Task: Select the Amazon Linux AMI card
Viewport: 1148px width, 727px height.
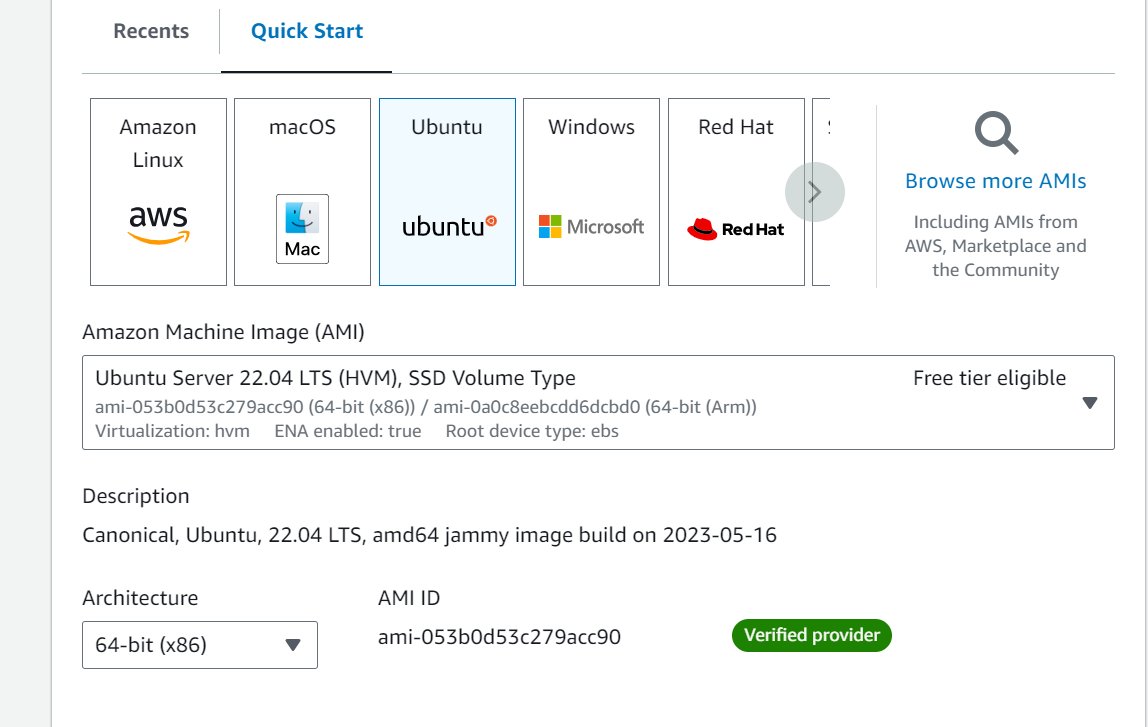Action: 158,192
